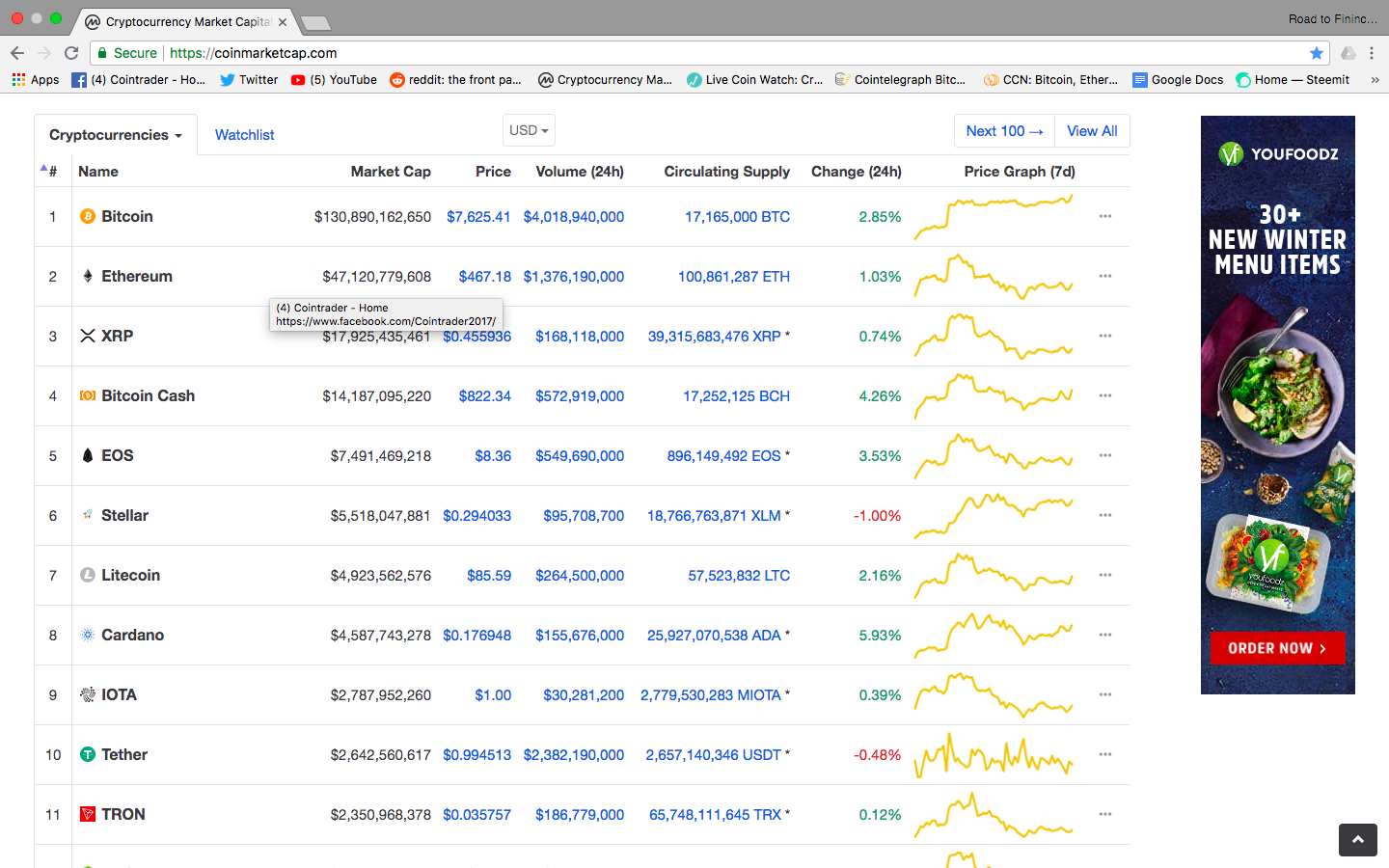Show more bookmarks with the chevron
The image size is (1389, 868).
click(1375, 80)
